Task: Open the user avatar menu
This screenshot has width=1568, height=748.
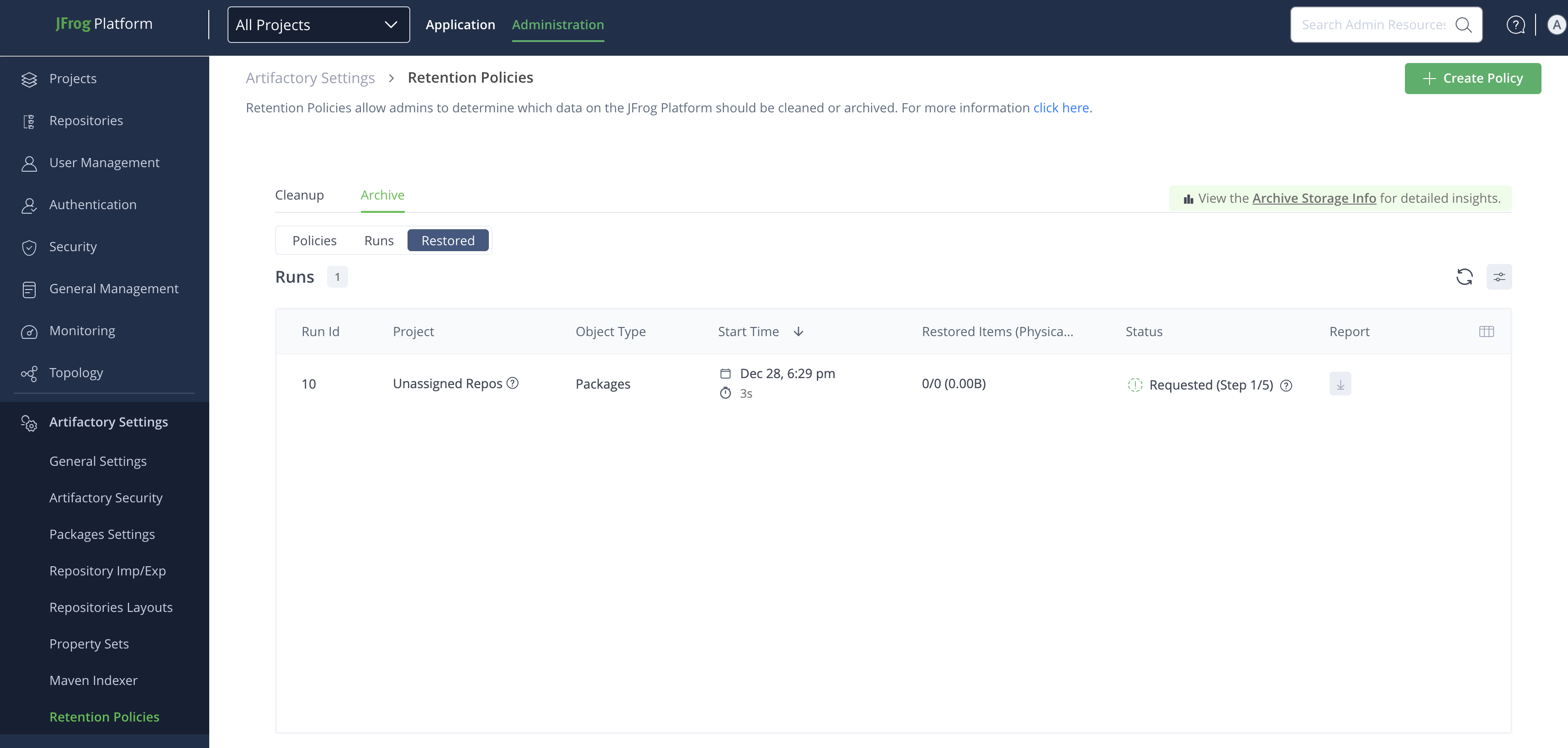Action: (1557, 25)
